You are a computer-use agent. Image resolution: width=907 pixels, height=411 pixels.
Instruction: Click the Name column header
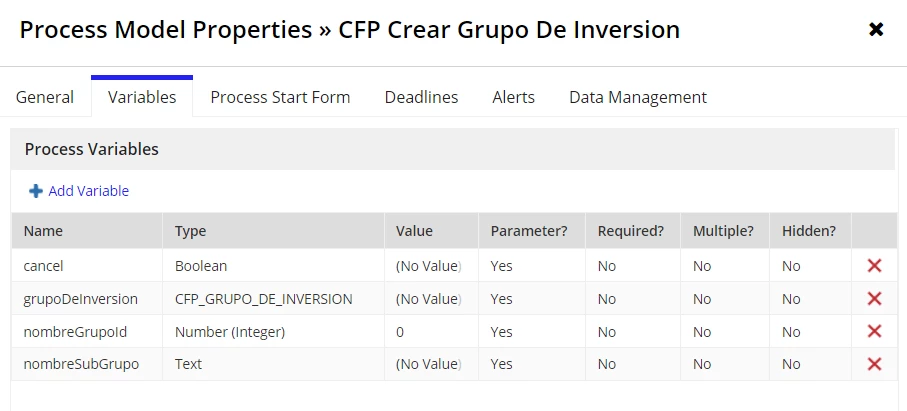click(43, 231)
